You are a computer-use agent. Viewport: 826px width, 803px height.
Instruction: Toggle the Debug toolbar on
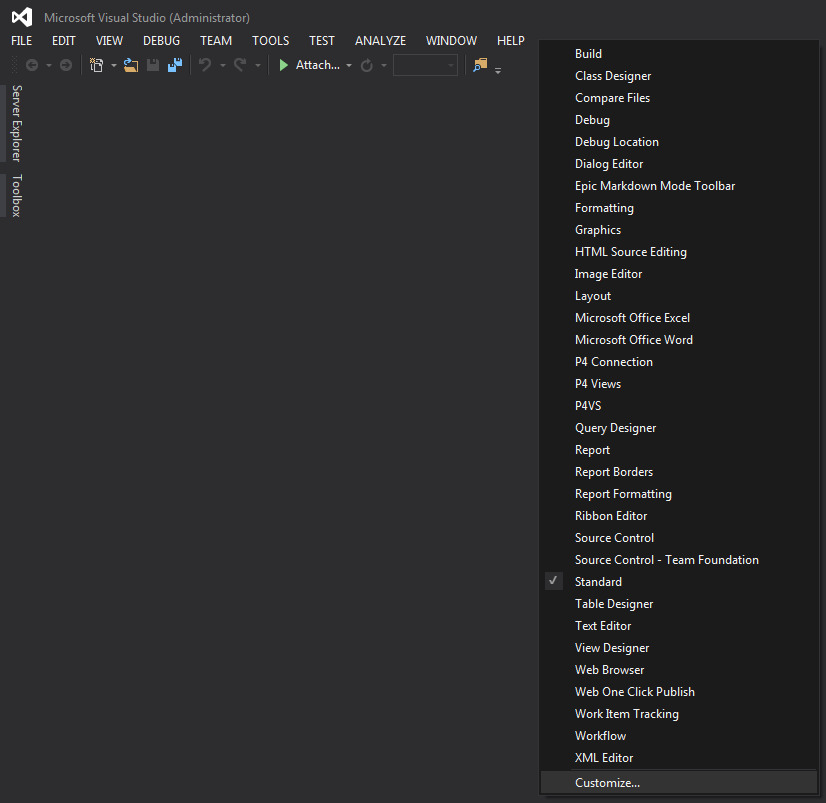(592, 119)
